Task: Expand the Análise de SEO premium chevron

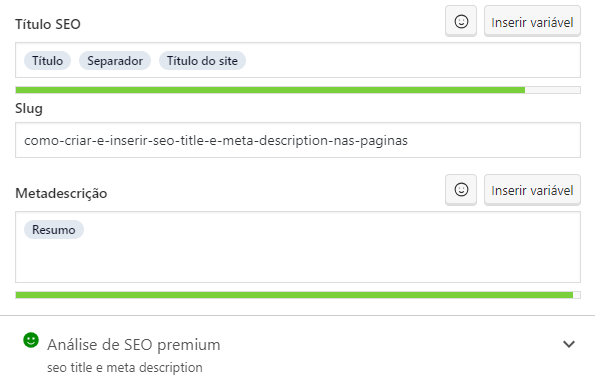Action: pyautogui.click(x=569, y=344)
